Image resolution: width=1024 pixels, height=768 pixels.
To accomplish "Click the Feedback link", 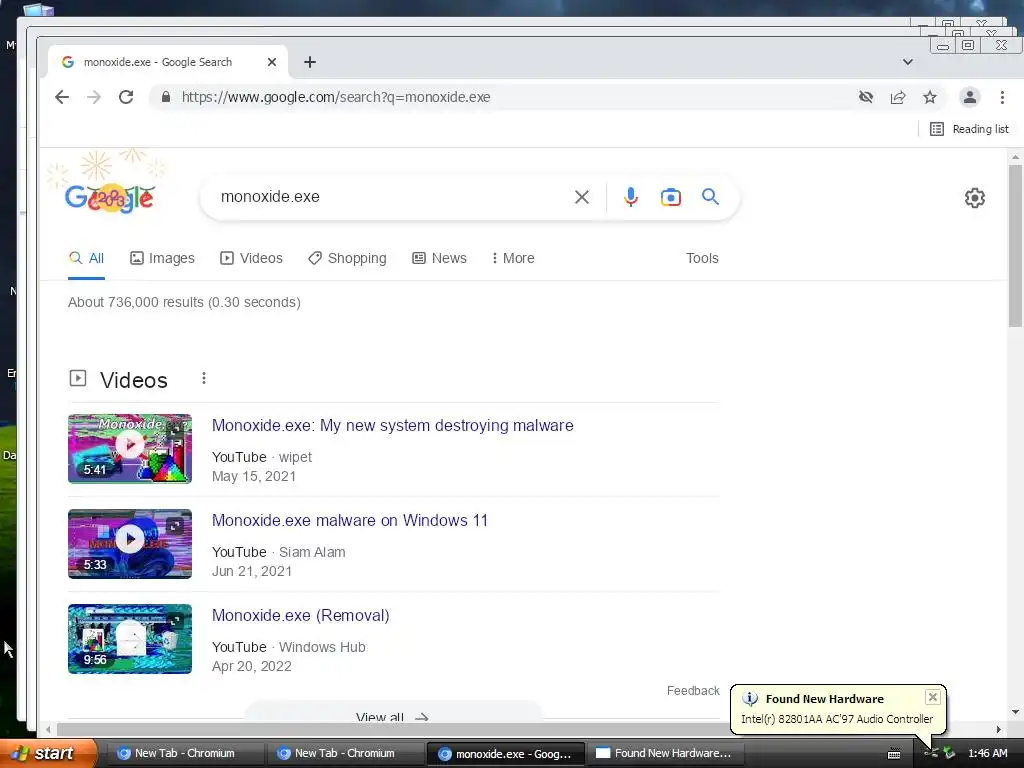I will [693, 691].
